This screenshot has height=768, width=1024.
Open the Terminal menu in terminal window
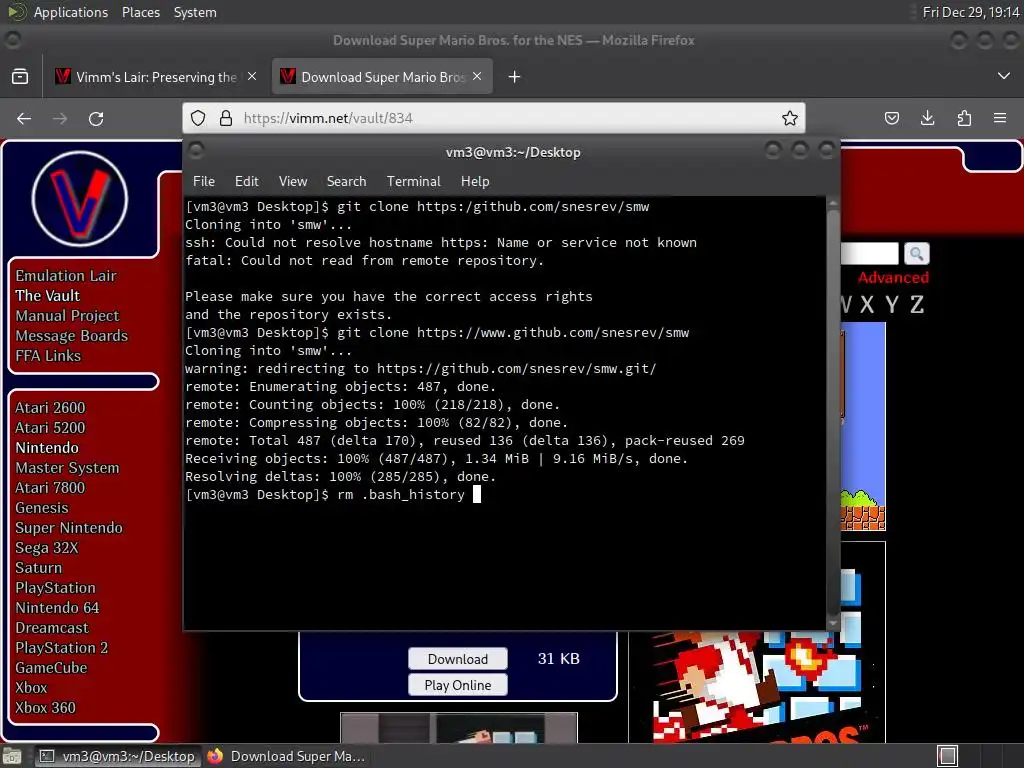[x=413, y=182]
